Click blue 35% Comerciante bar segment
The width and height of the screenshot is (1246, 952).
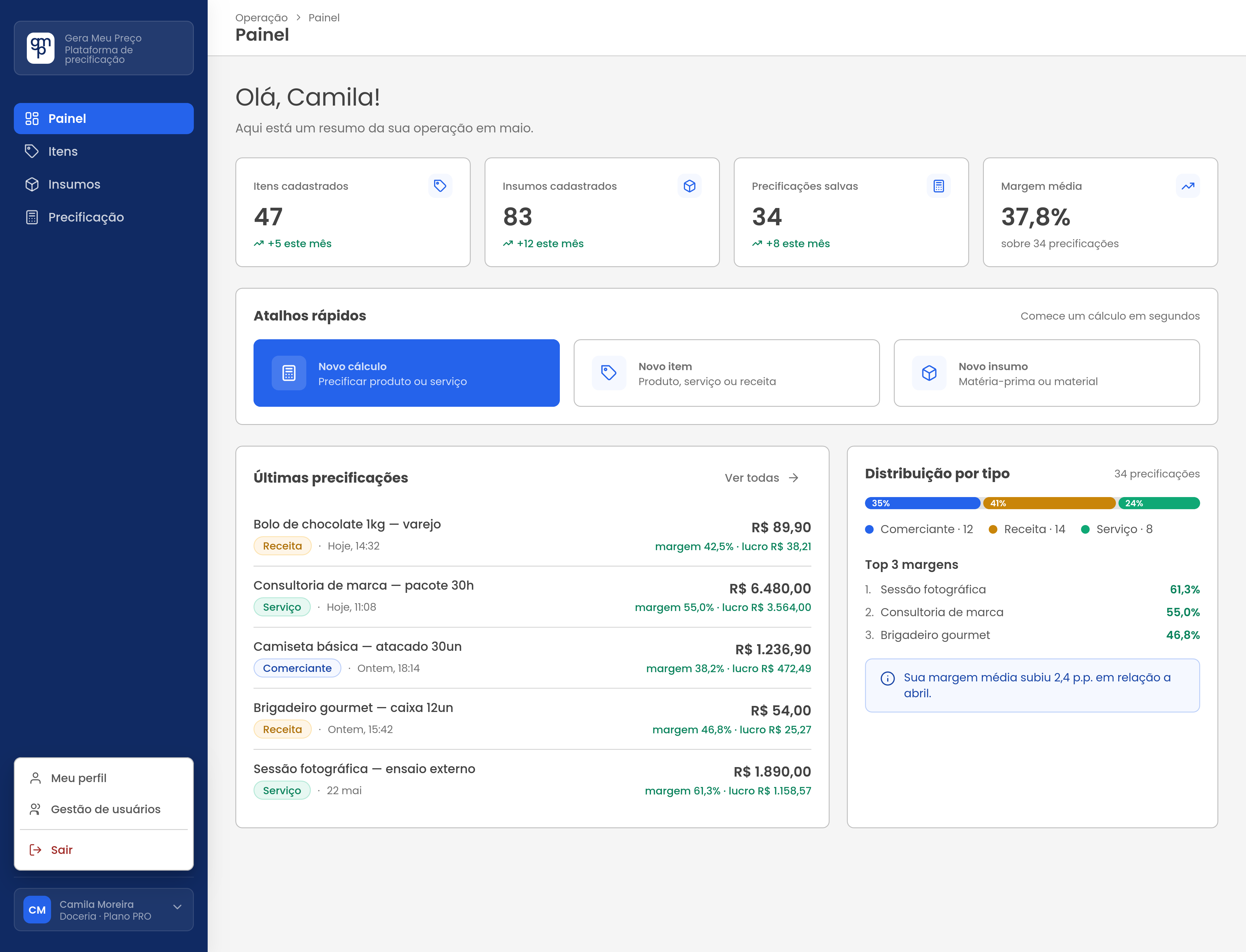[x=922, y=503]
